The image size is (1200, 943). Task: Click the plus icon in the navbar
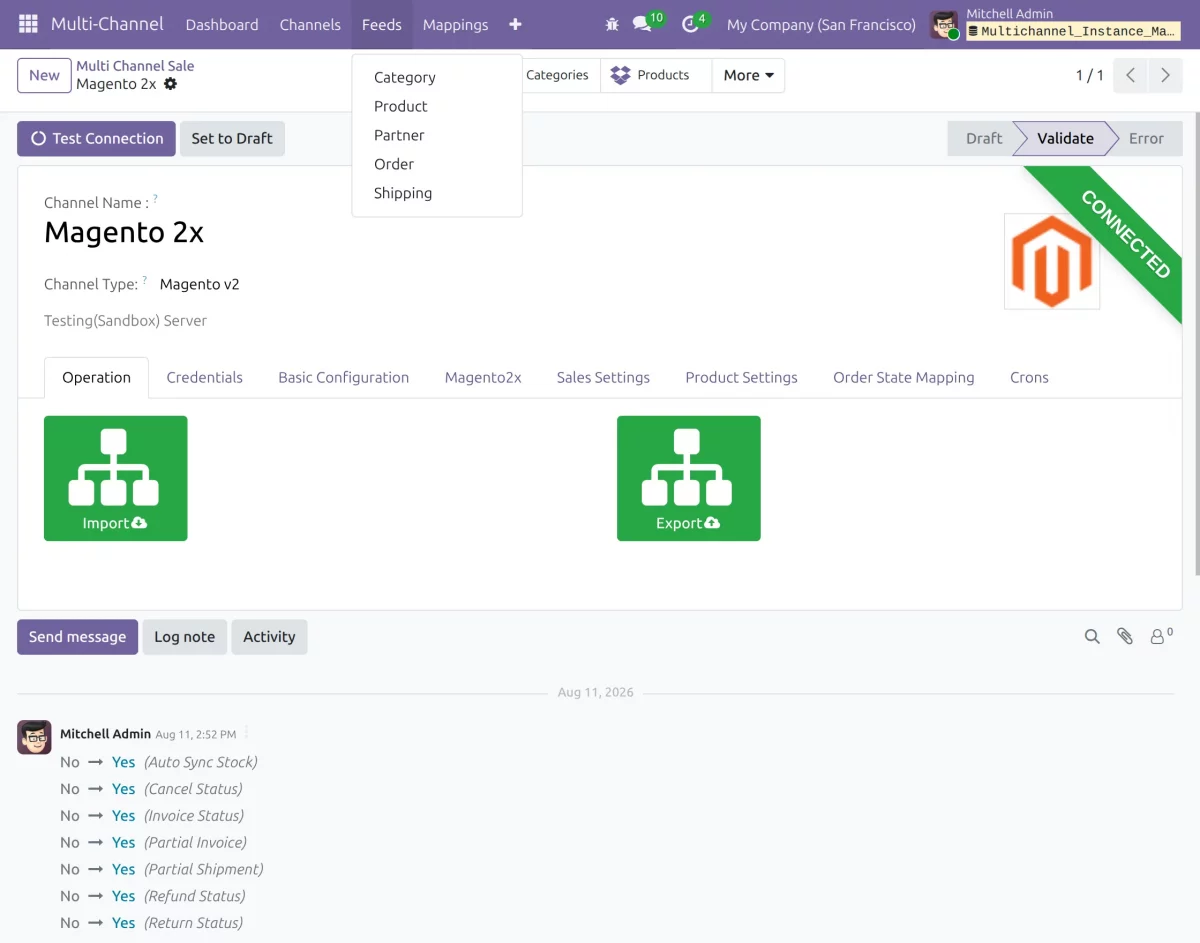pyautogui.click(x=515, y=24)
